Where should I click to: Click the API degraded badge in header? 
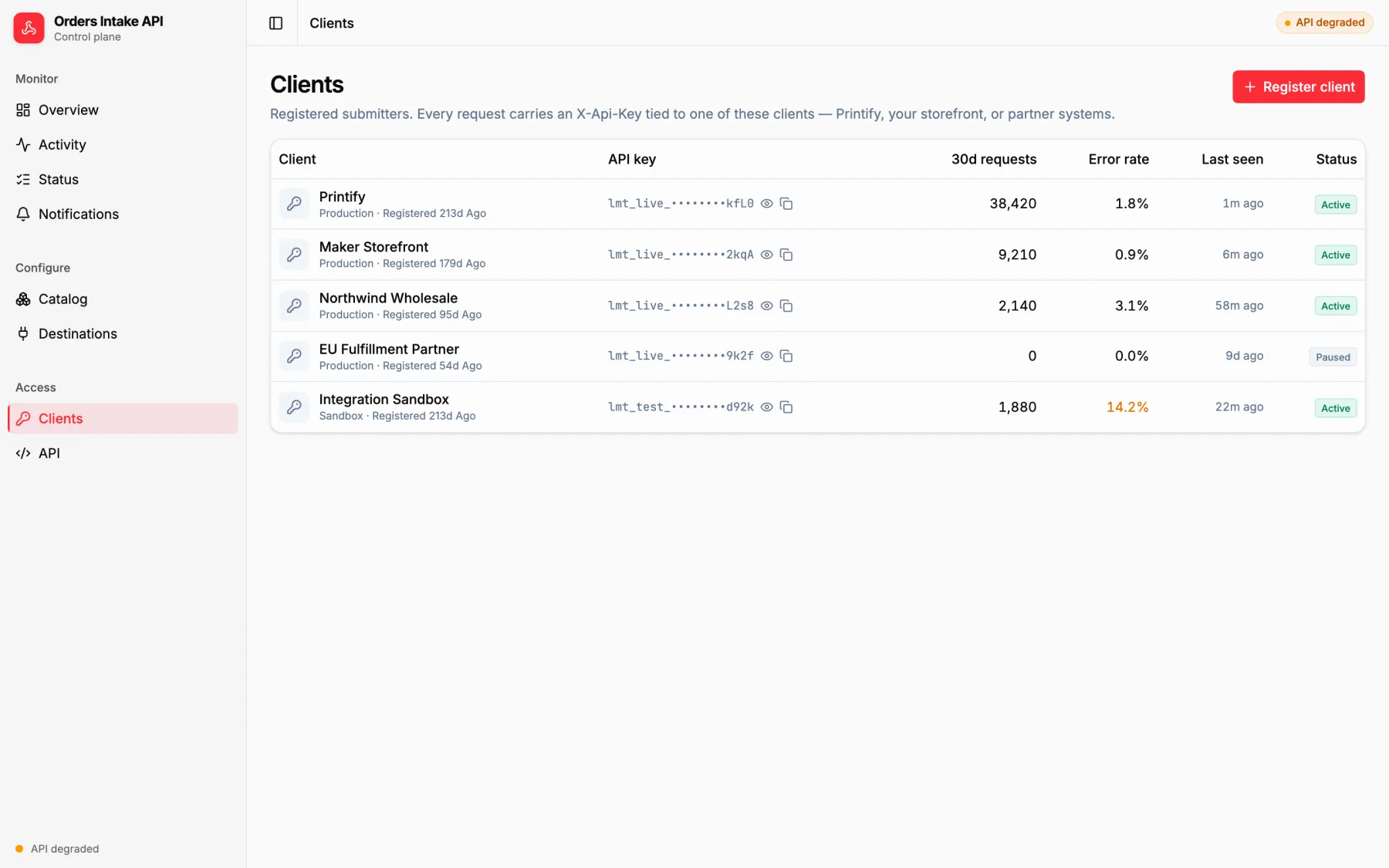[x=1324, y=22]
